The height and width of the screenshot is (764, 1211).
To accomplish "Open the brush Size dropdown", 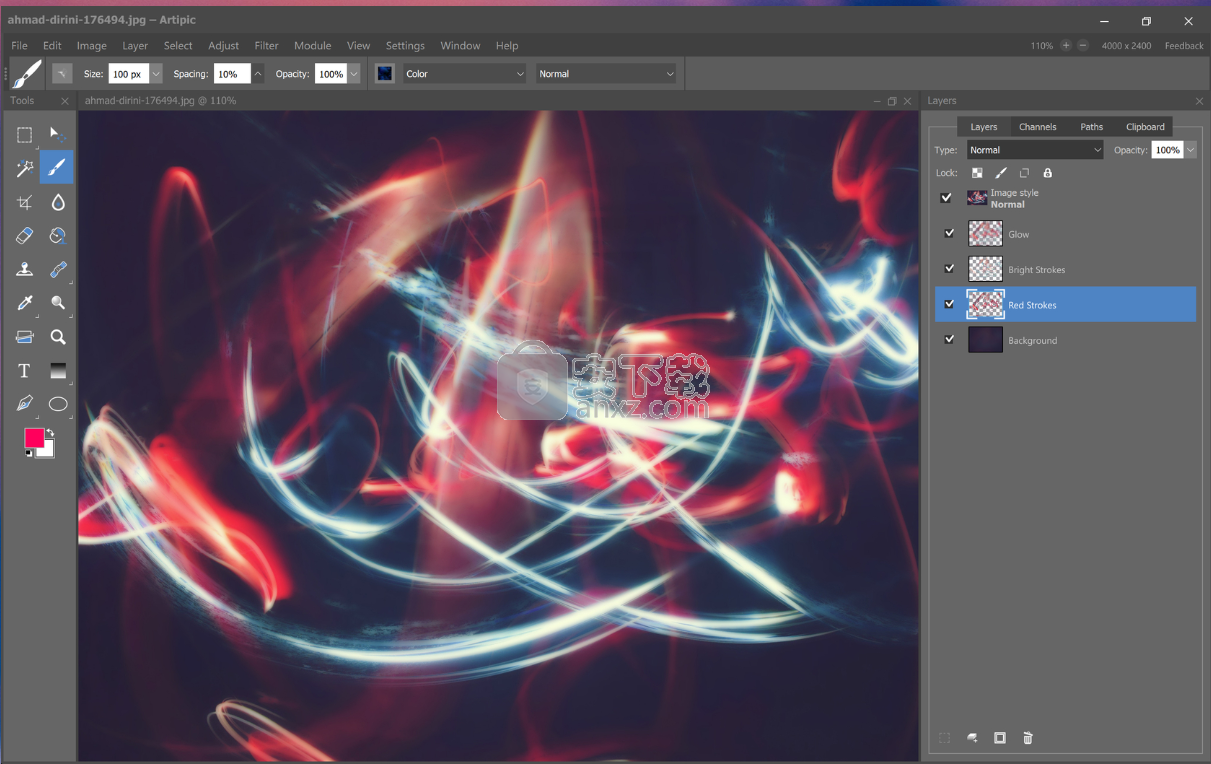I will tap(156, 74).
